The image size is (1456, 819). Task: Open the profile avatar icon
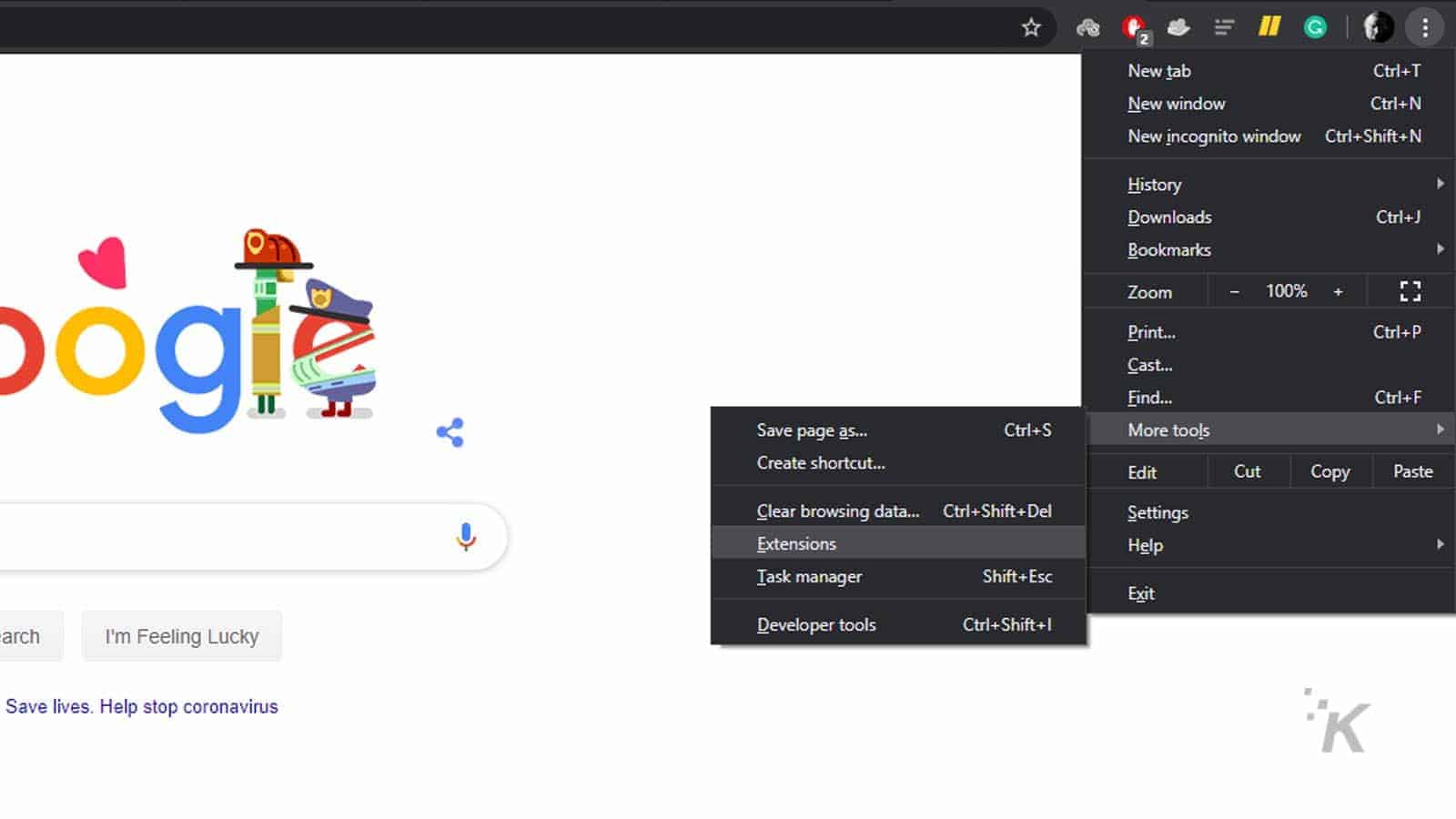[x=1378, y=27]
